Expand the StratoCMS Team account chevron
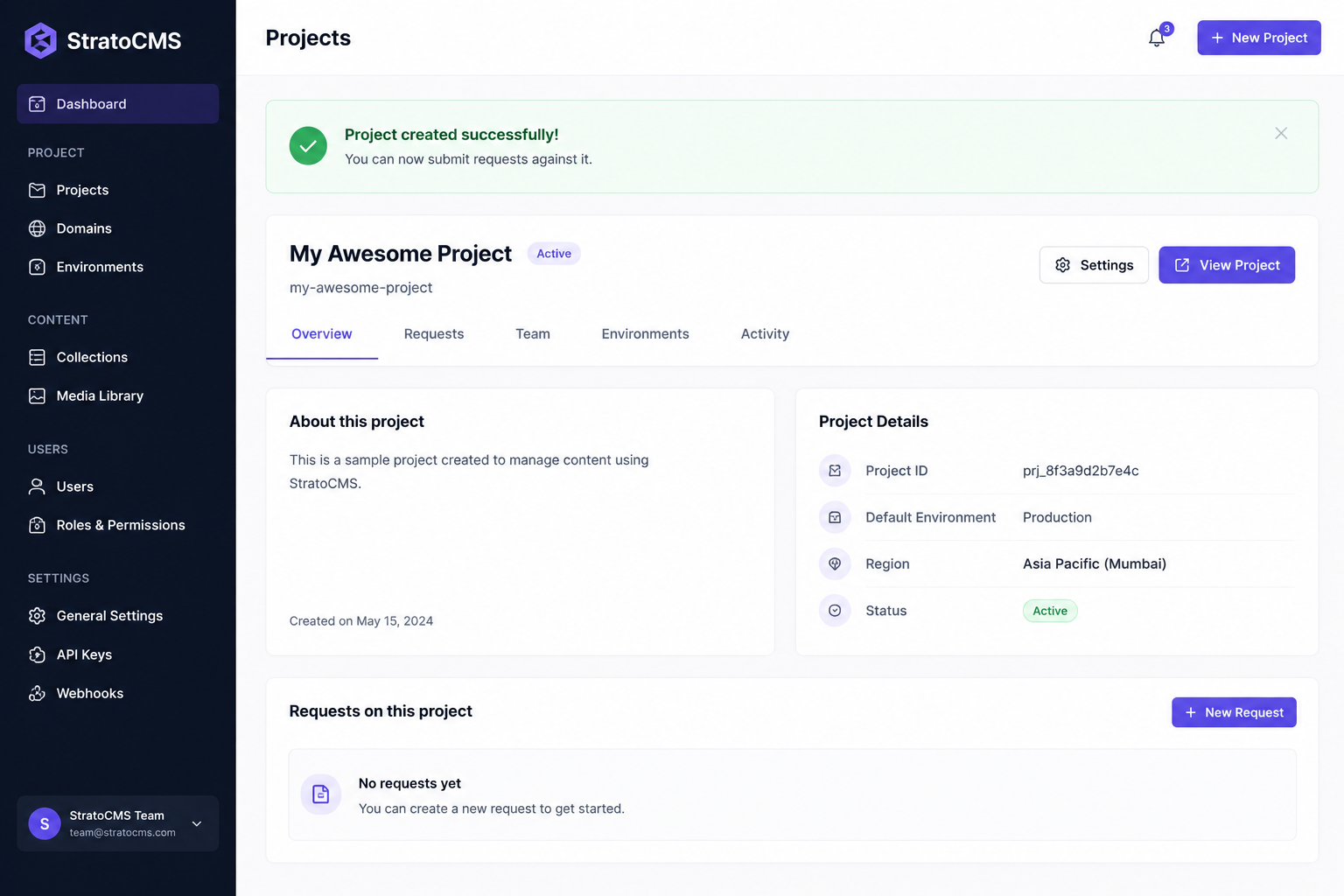 click(x=197, y=823)
